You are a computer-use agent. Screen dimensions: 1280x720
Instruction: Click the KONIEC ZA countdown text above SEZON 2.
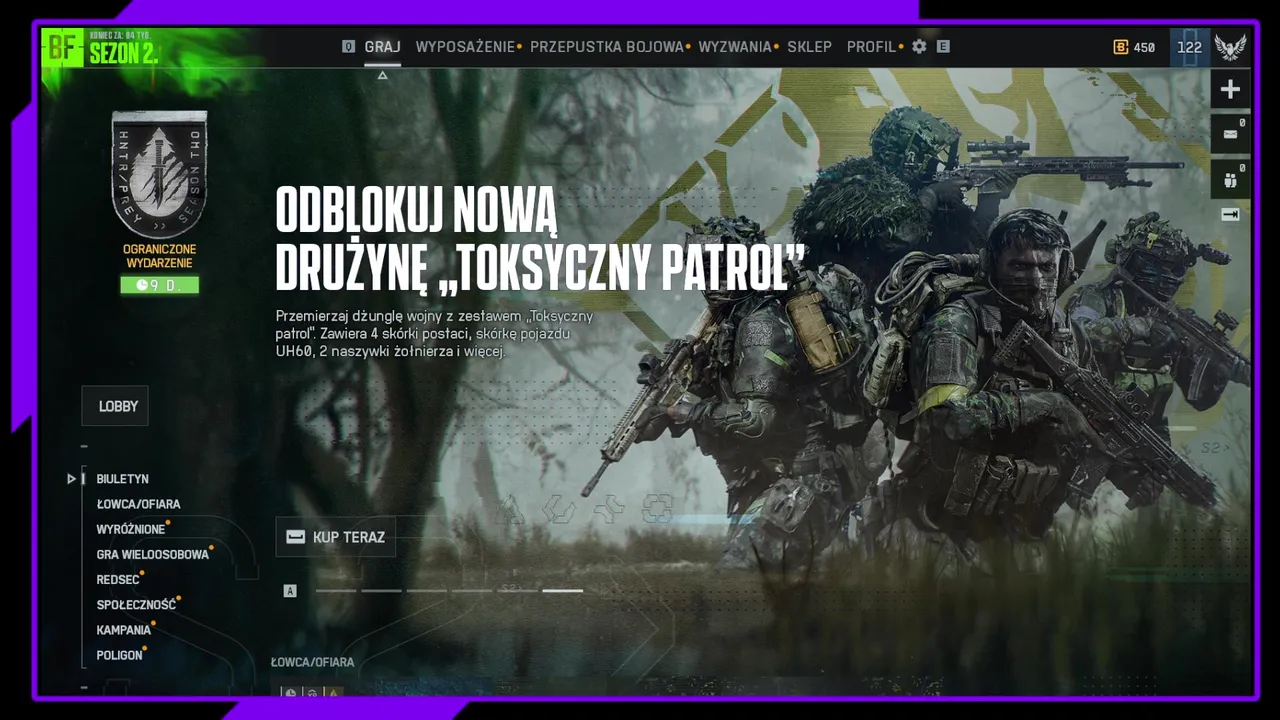click(x=118, y=35)
